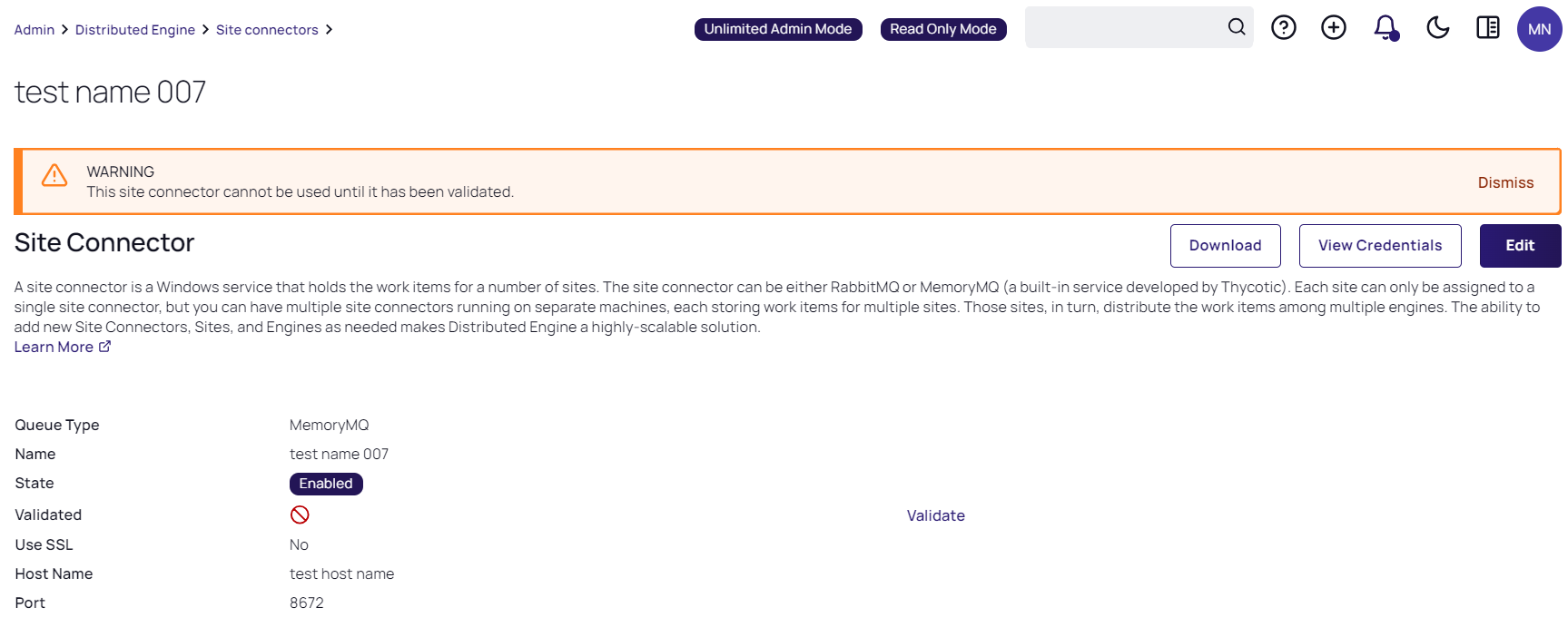Image resolution: width=1568 pixels, height=627 pixels.
Task: Click inside the top search field
Action: coord(1124,27)
